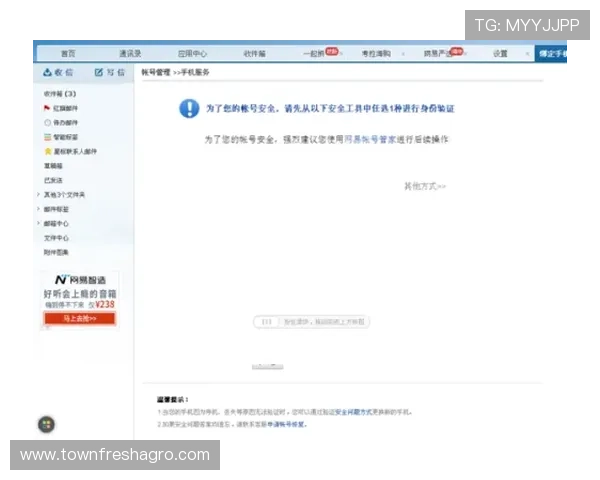Click the red badge on 一起拼 tab
Screen dimensions: 600x480
point(332,51)
